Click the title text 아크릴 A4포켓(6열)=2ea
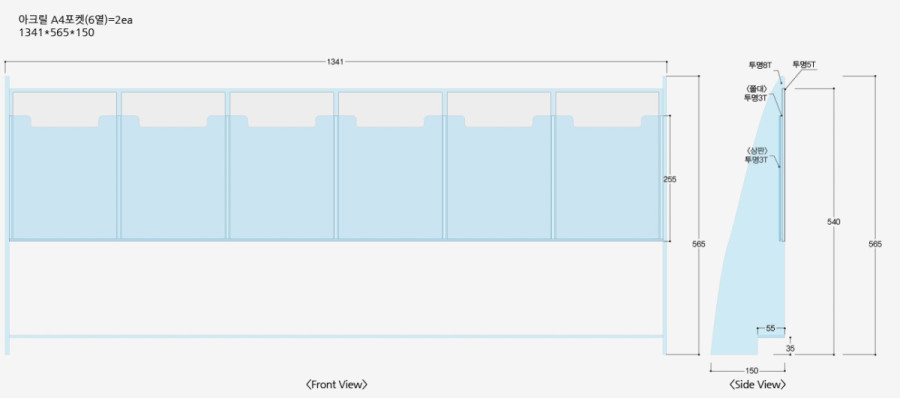Viewport: 900px width, 398px height. pos(76,21)
